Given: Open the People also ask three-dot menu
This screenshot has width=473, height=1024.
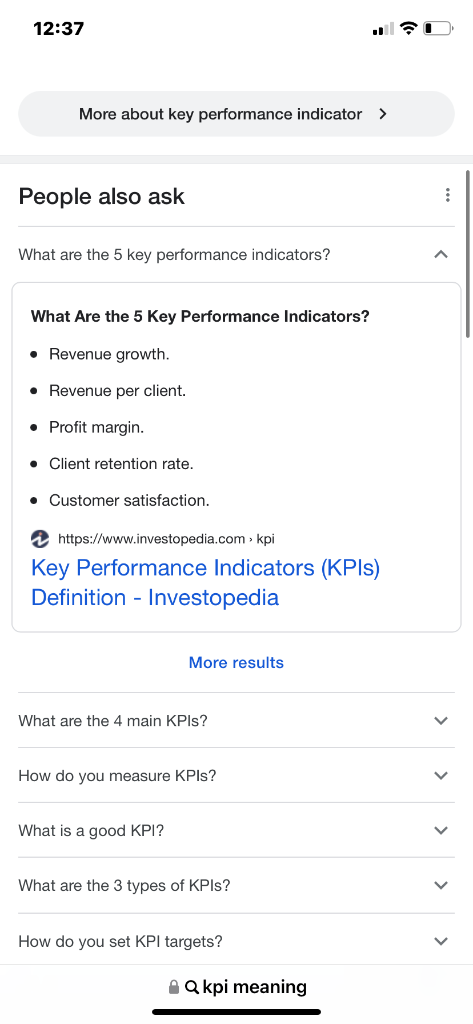Looking at the screenshot, I should coord(448,195).
